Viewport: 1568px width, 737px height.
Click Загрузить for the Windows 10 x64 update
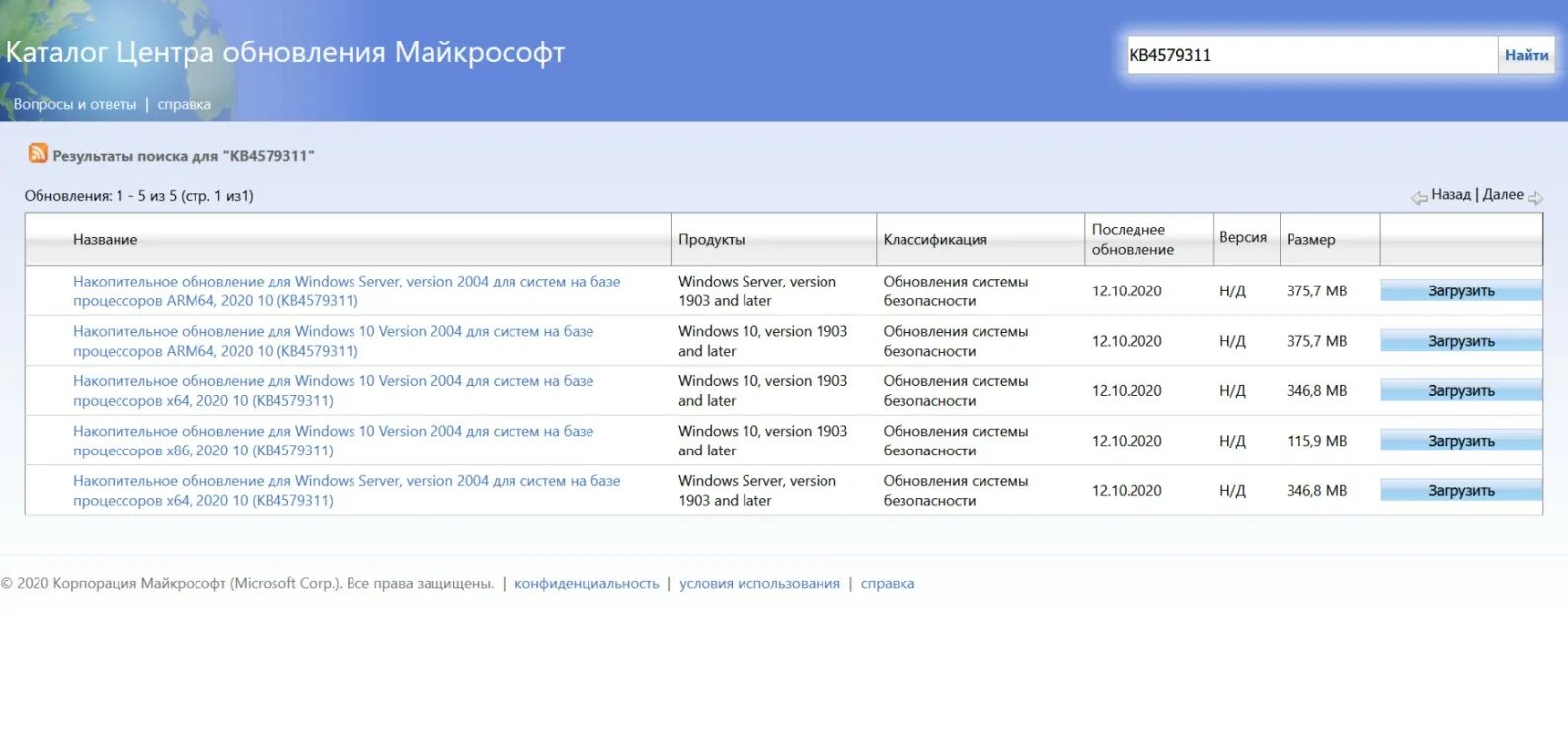1461,390
